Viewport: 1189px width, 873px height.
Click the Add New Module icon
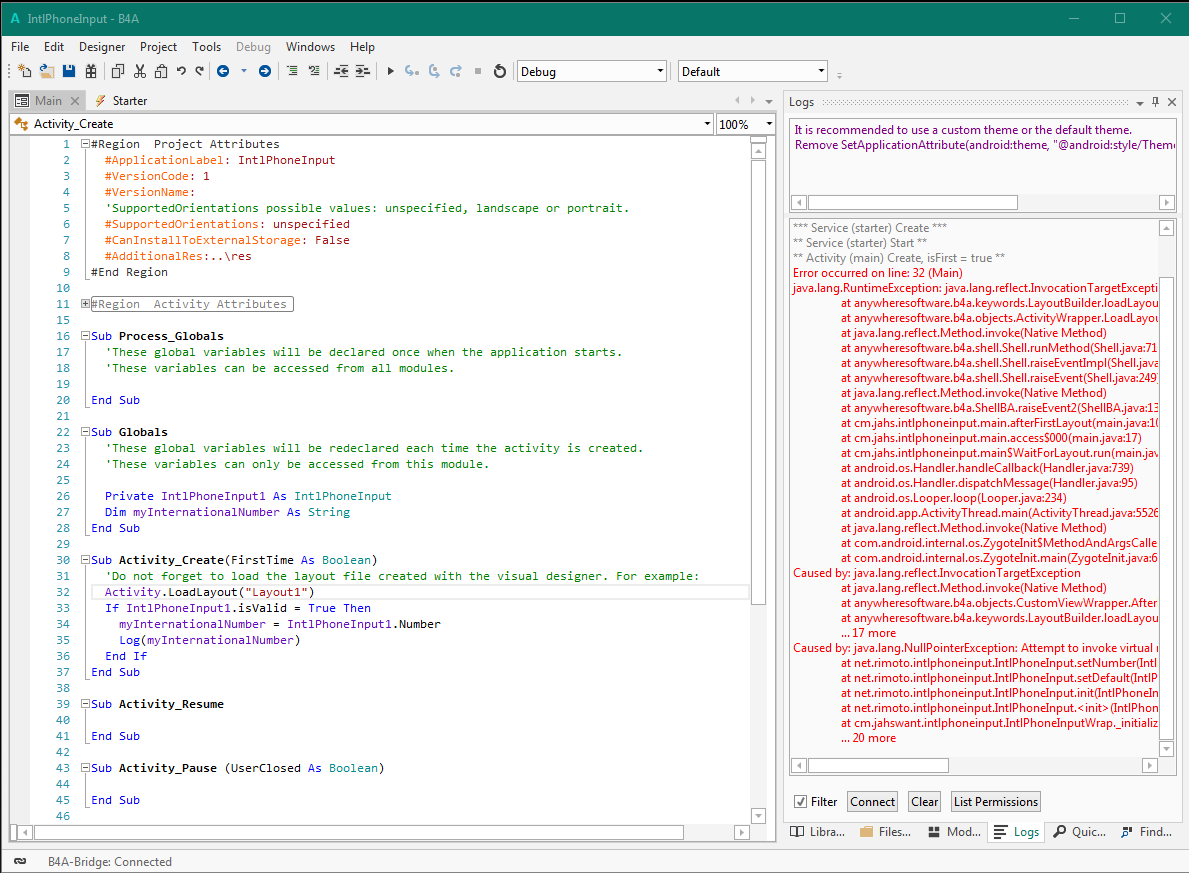point(25,71)
